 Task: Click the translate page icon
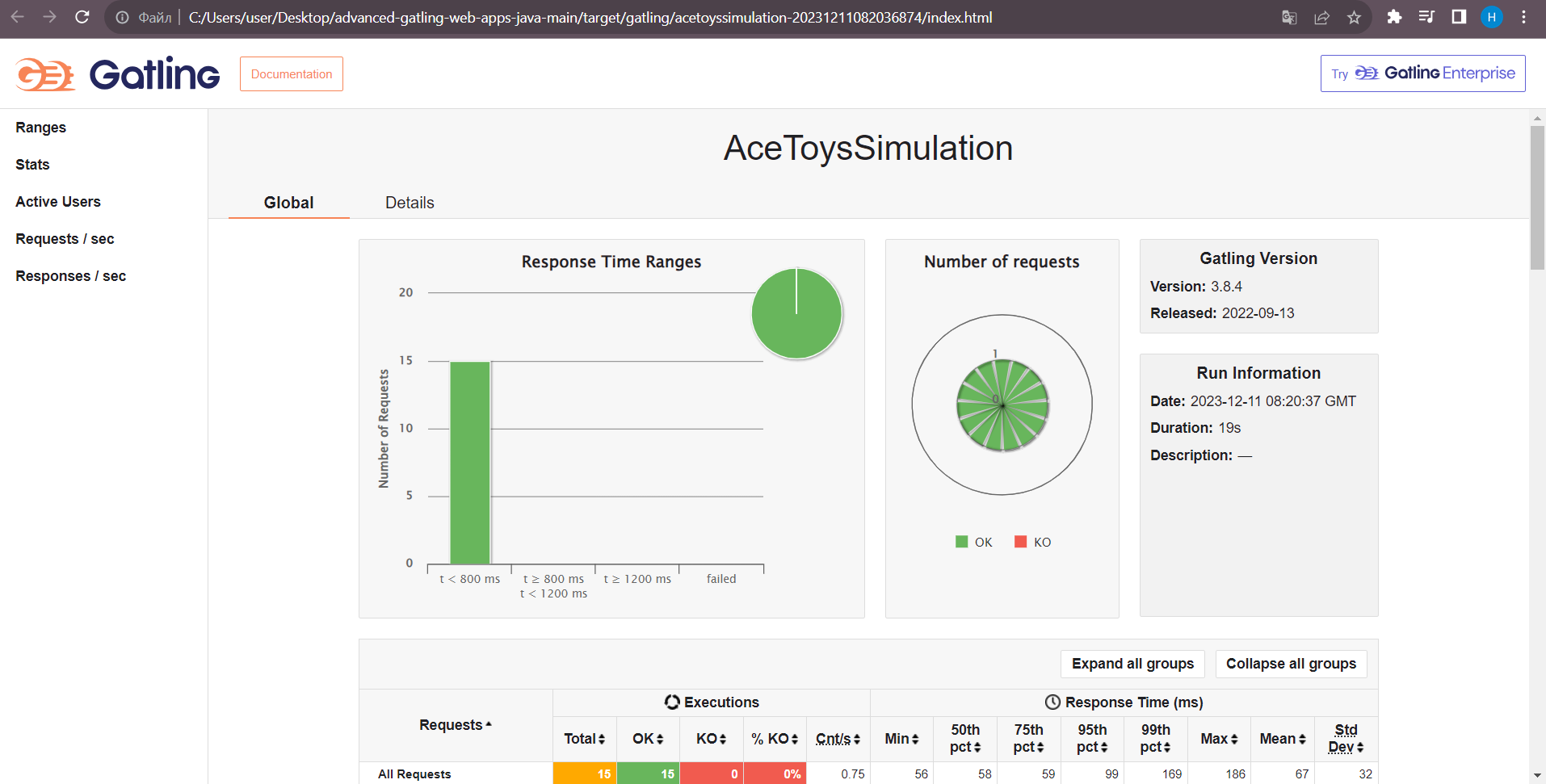(1289, 17)
